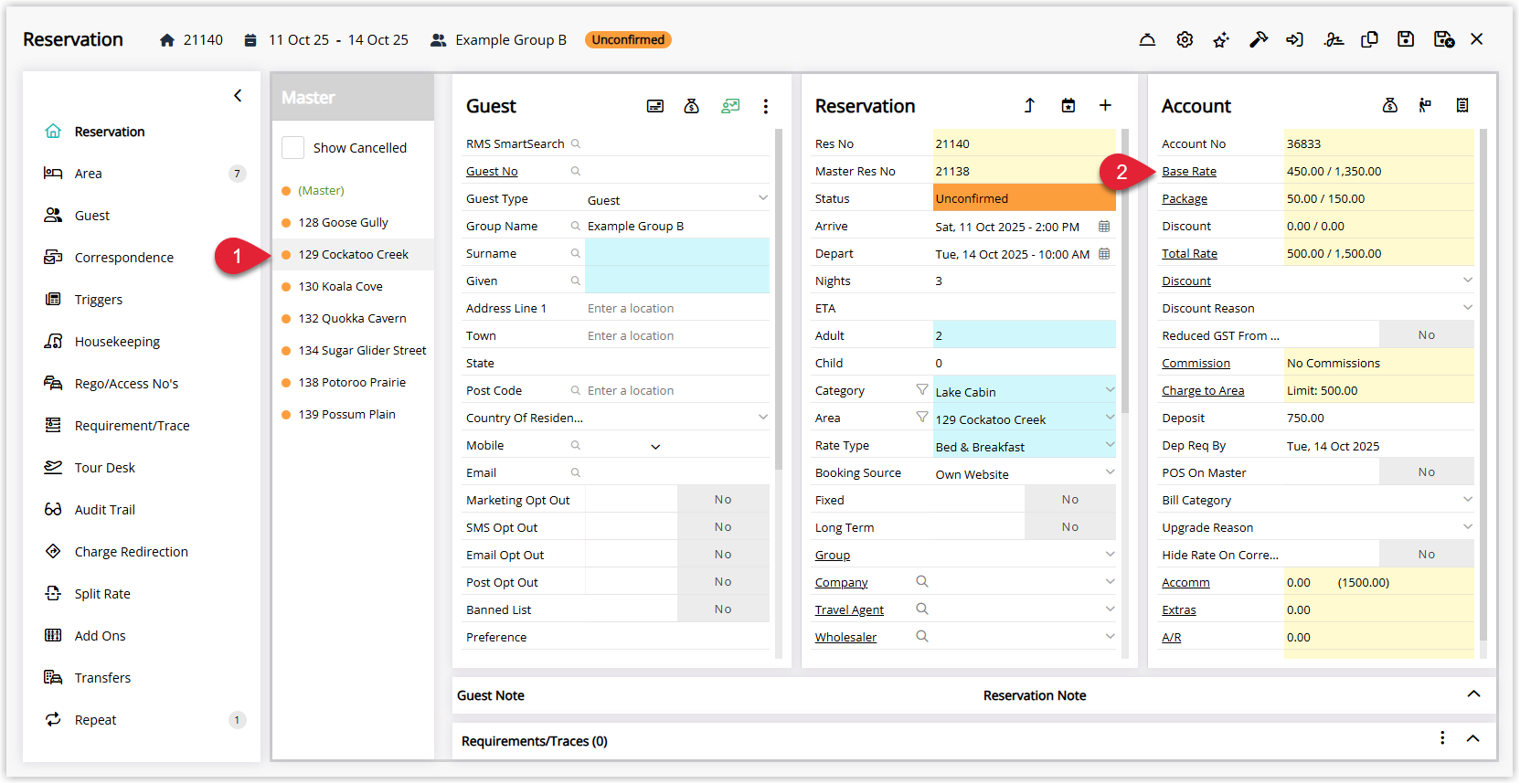Click the Commission link

click(x=1196, y=363)
